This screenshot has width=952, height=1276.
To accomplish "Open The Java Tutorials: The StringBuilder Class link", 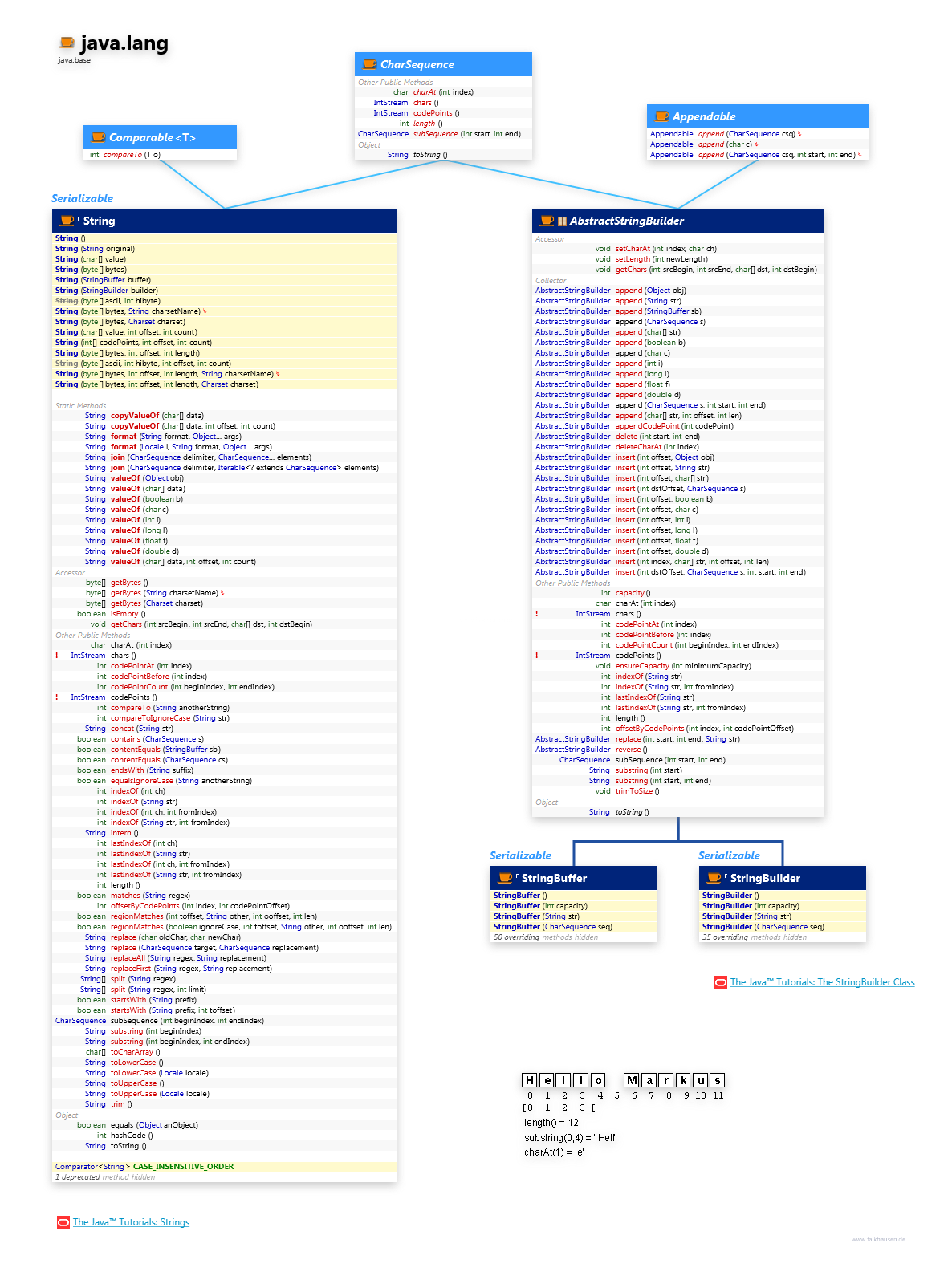I will pos(822,982).
